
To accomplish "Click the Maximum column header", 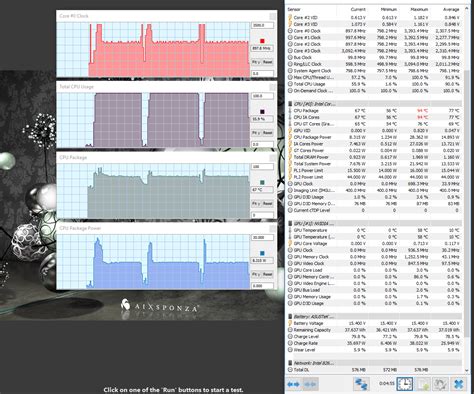I will click(419, 9).
